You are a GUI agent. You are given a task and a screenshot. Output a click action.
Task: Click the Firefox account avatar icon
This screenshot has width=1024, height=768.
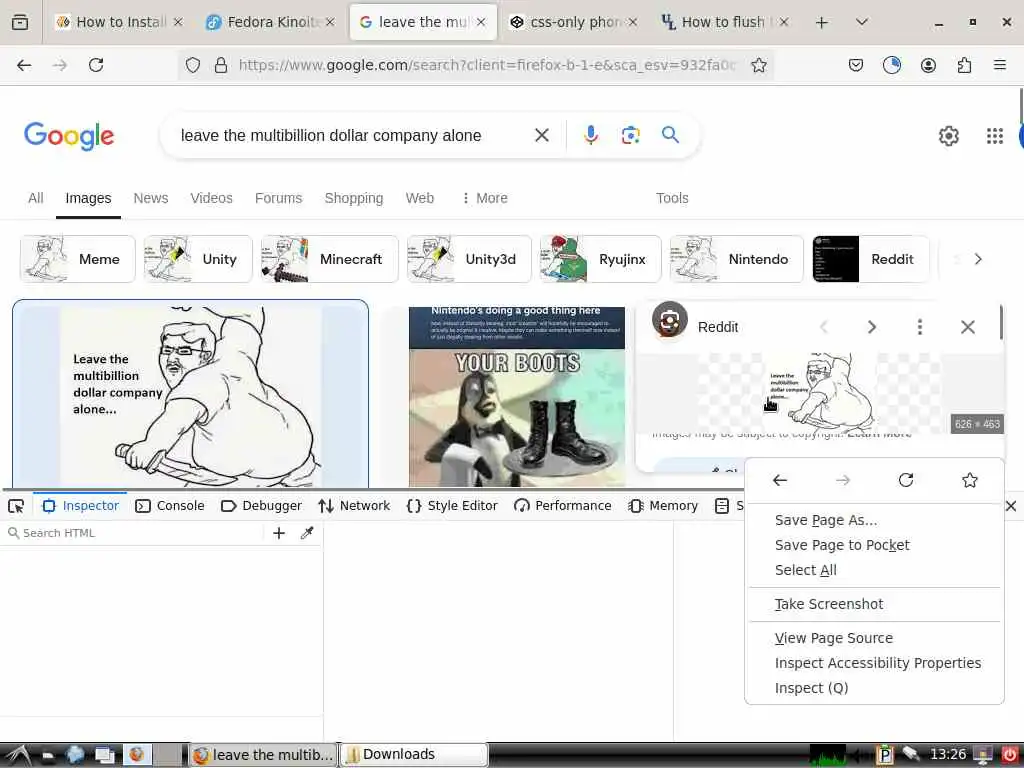point(928,65)
